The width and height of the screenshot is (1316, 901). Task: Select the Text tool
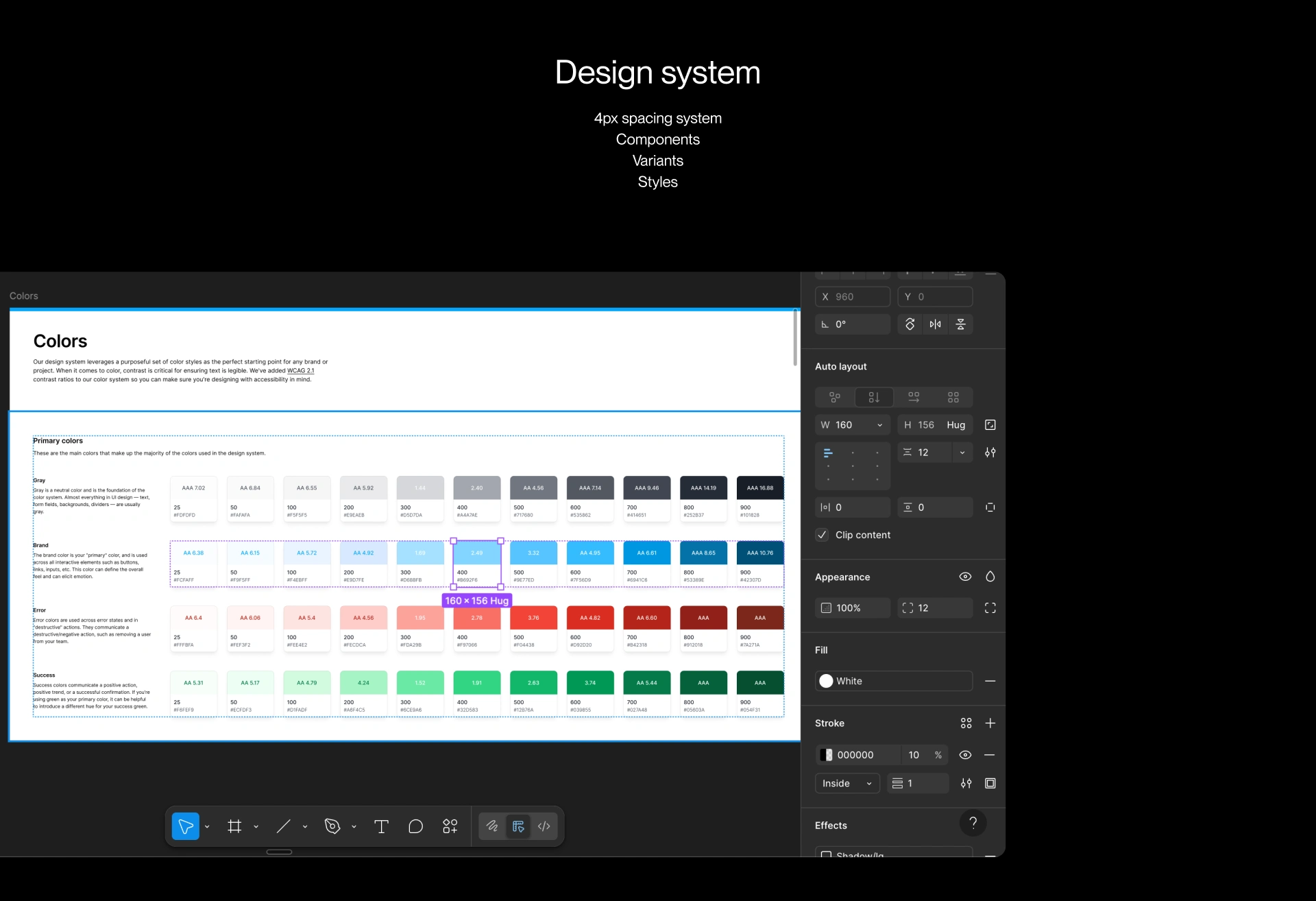tap(382, 826)
